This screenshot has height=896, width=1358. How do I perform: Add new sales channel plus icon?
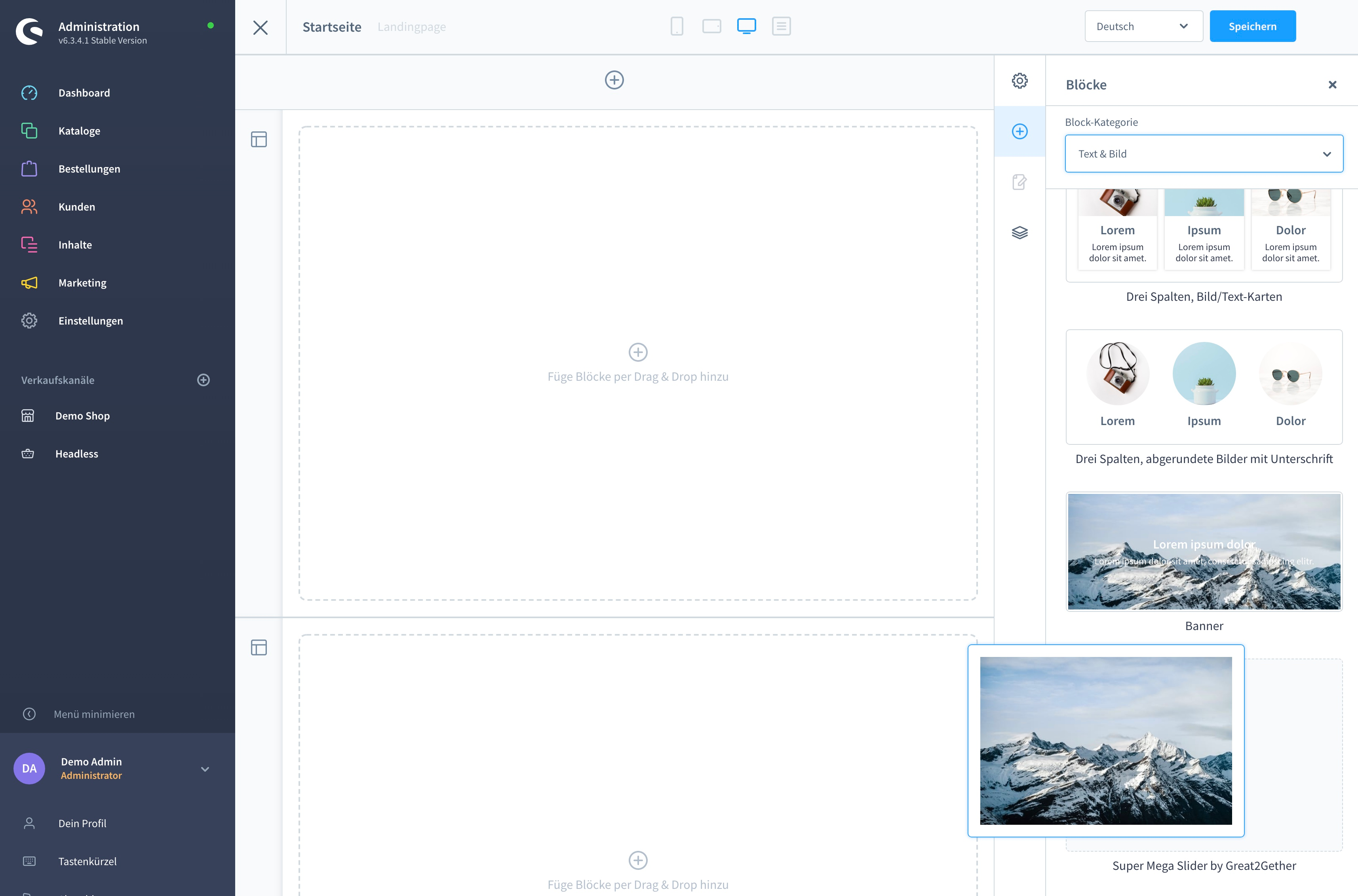204,380
